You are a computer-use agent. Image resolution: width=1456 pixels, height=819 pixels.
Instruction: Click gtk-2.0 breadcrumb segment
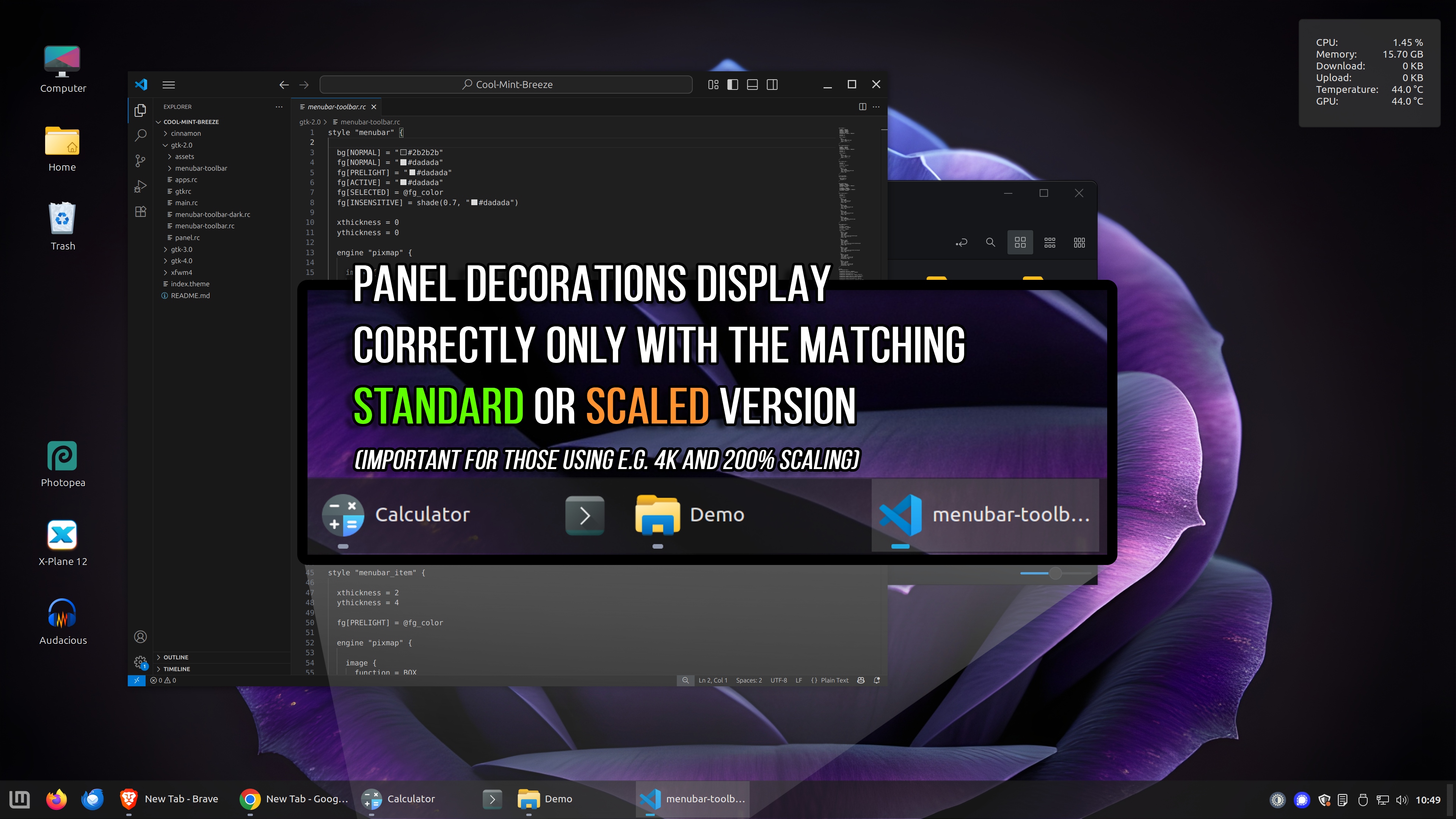(310, 122)
